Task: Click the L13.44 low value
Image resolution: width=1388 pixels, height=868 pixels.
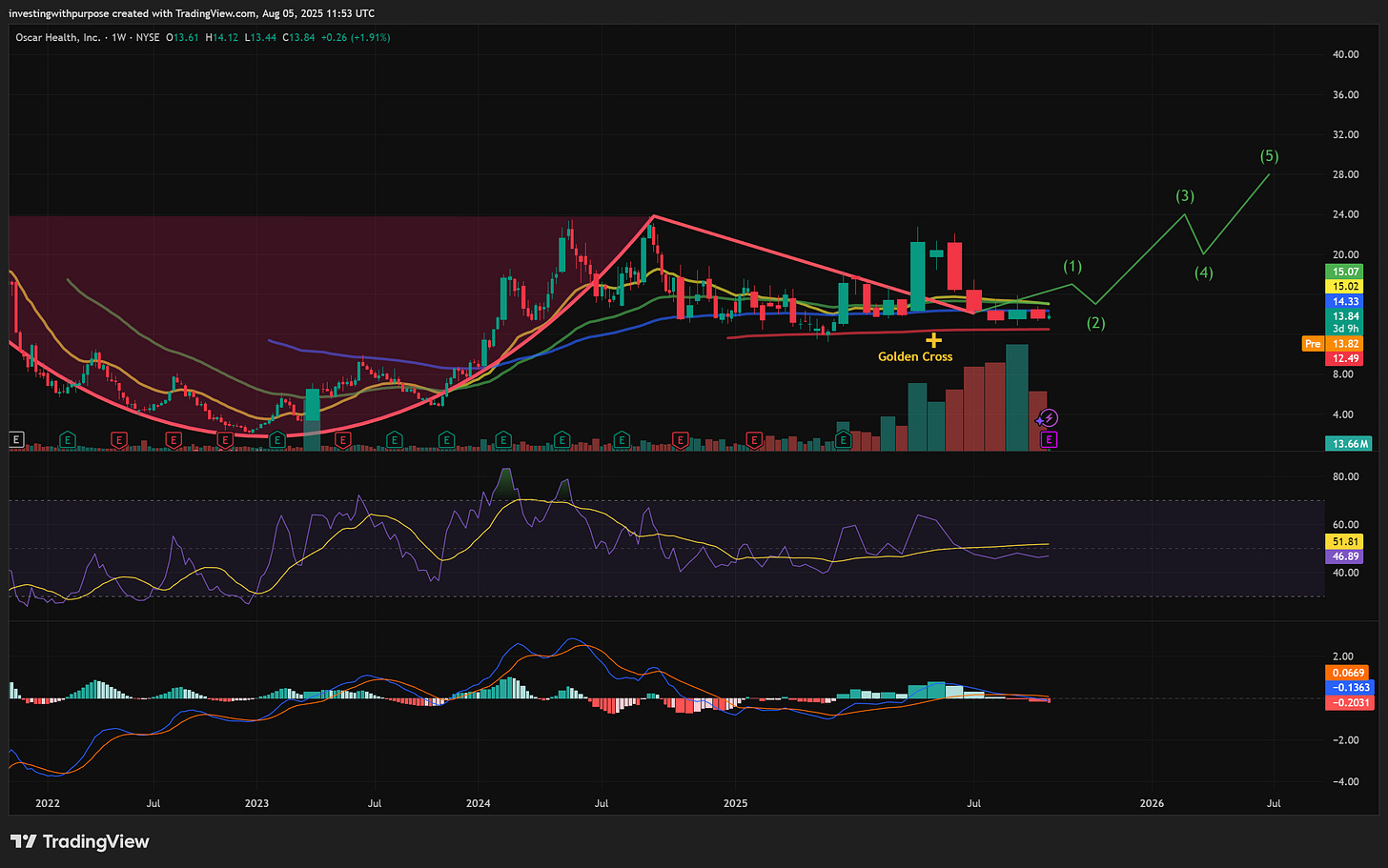Action: (260, 38)
